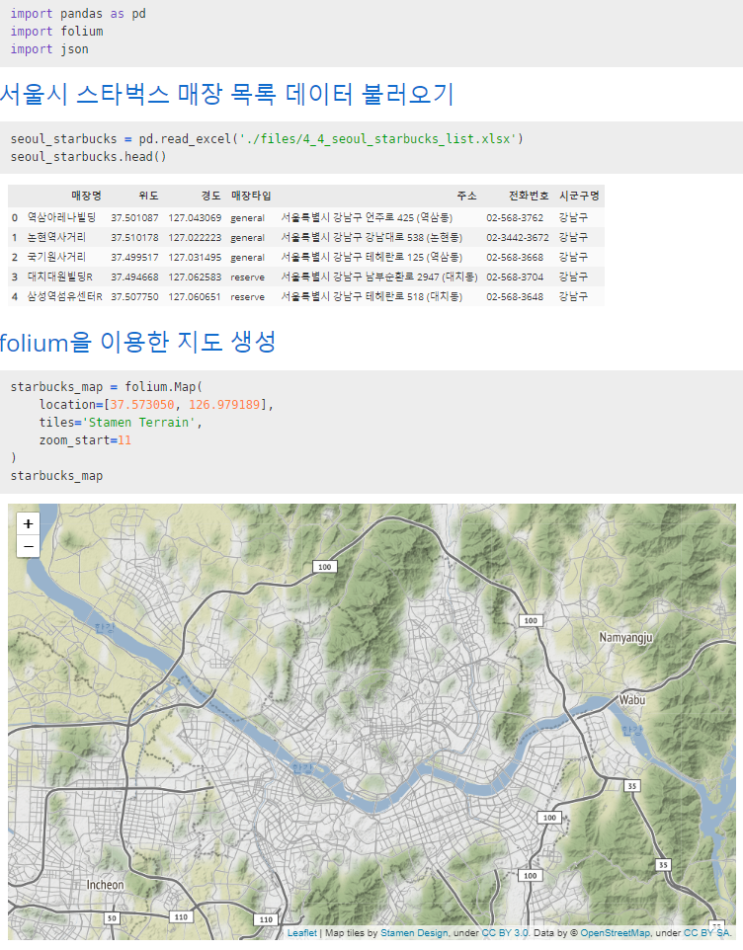Click longitude value 127.043069

195,218
